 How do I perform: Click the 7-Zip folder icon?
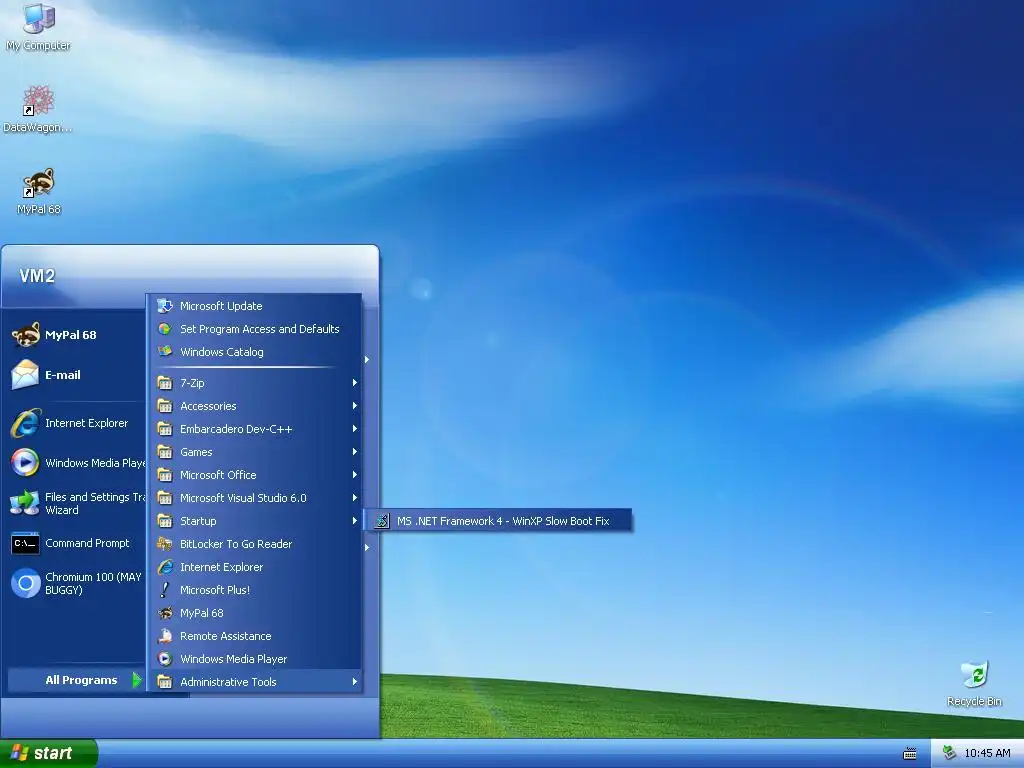[165, 383]
